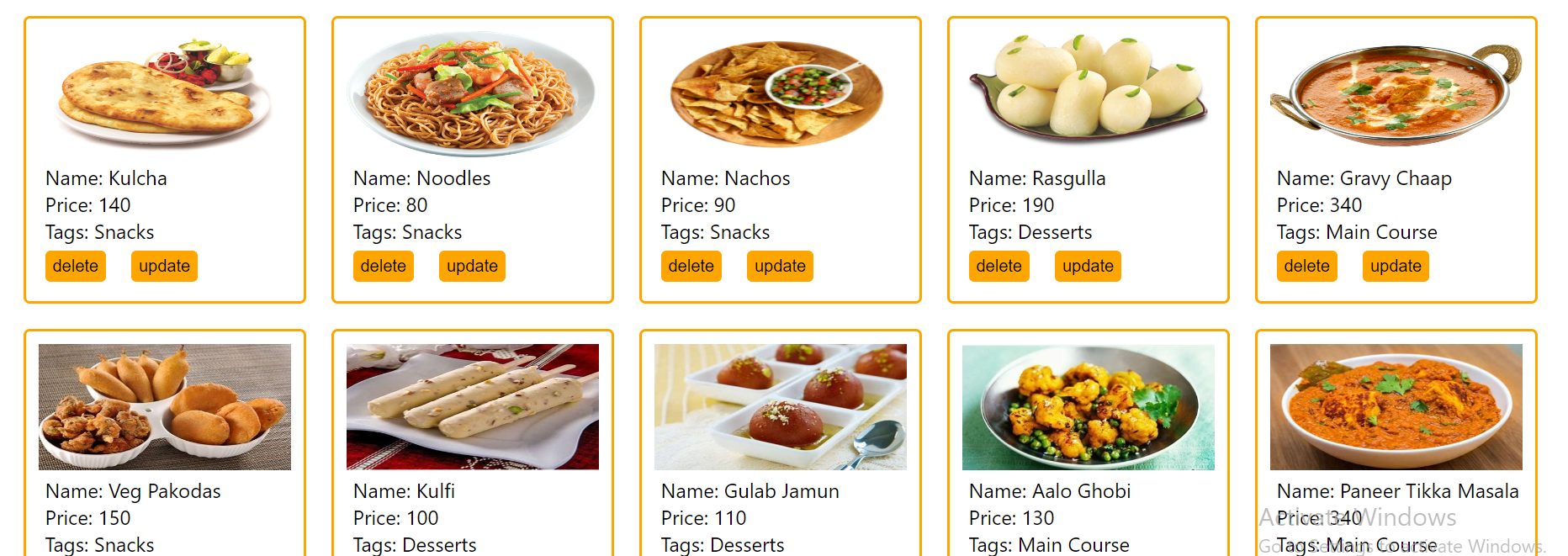Update the Nachos item

780,266
